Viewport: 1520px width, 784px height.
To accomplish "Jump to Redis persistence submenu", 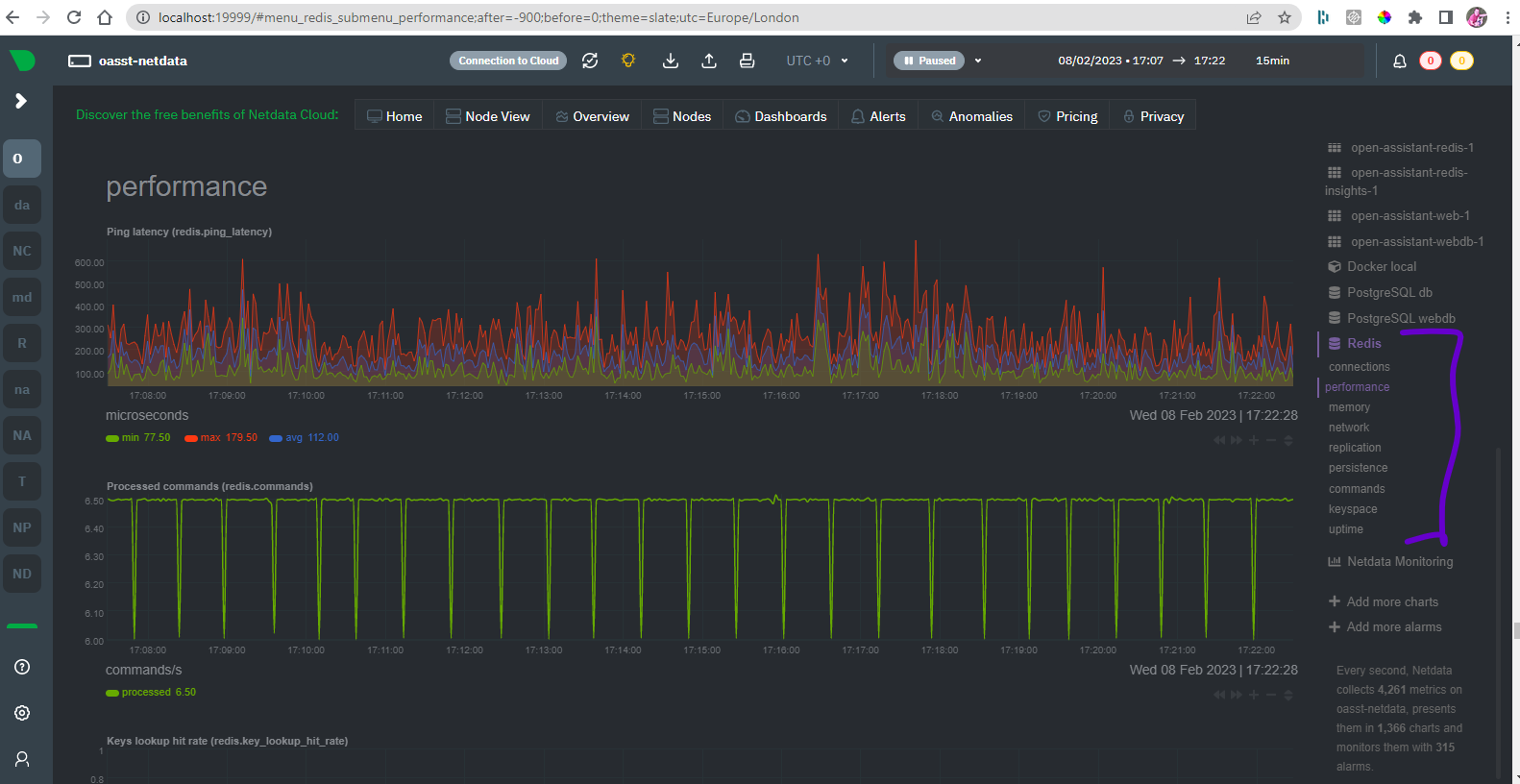I will click(1358, 468).
